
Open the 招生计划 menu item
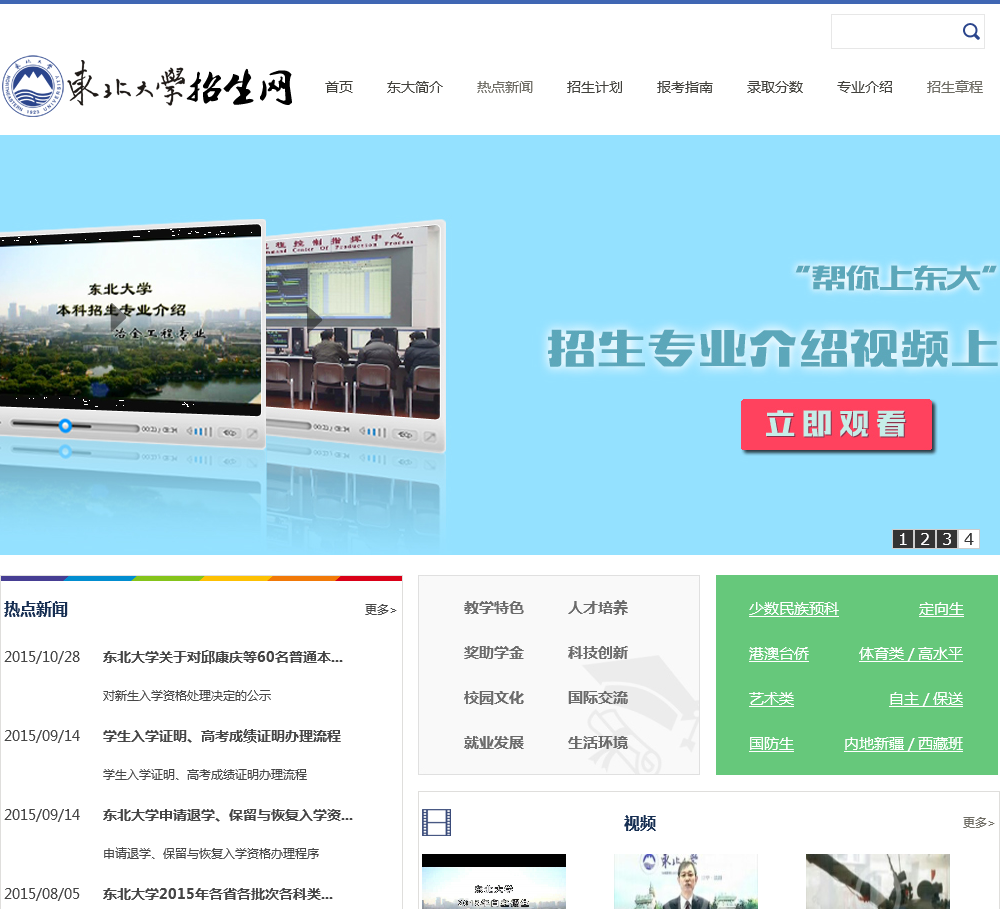point(594,87)
